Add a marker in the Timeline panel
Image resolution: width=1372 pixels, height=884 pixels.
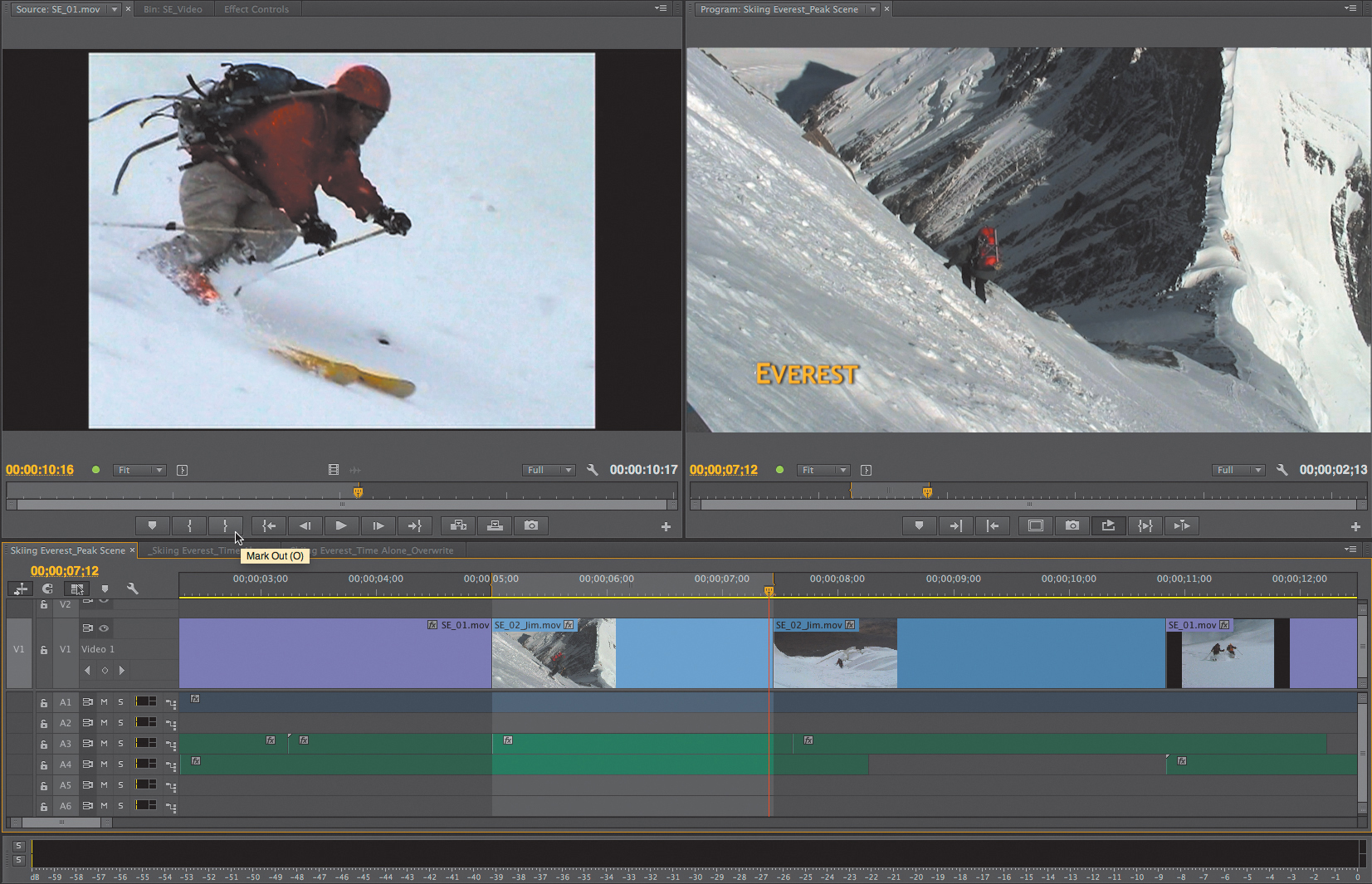tap(105, 589)
